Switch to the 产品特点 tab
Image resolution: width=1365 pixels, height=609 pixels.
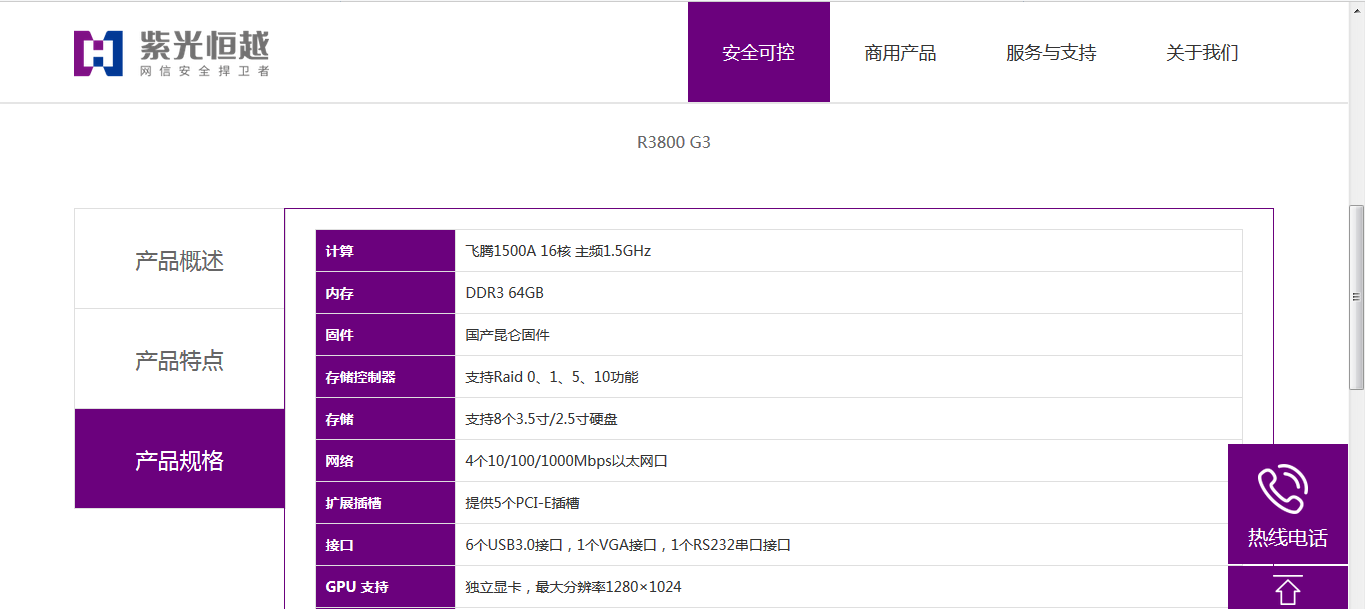click(x=179, y=359)
